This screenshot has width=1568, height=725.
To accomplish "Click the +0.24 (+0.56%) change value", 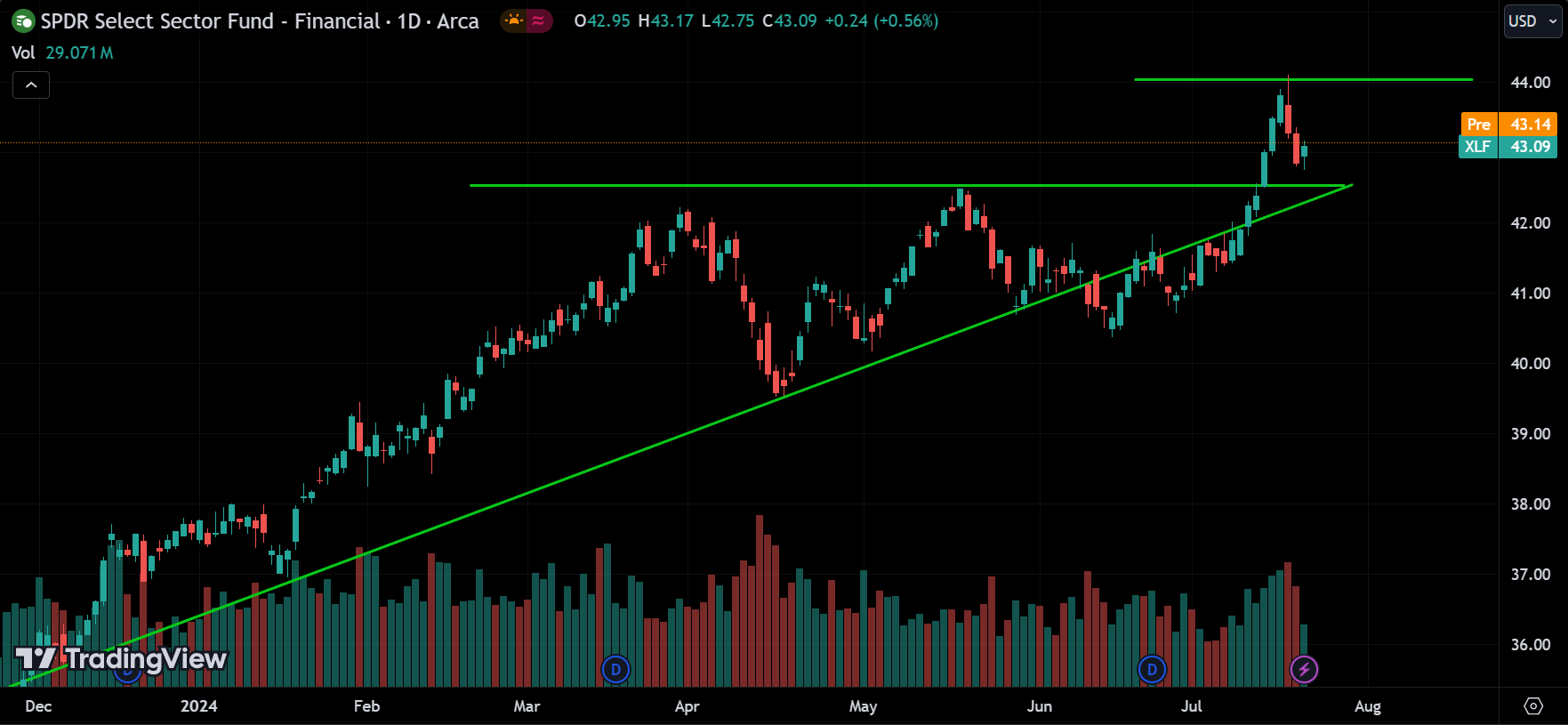I will (x=881, y=20).
